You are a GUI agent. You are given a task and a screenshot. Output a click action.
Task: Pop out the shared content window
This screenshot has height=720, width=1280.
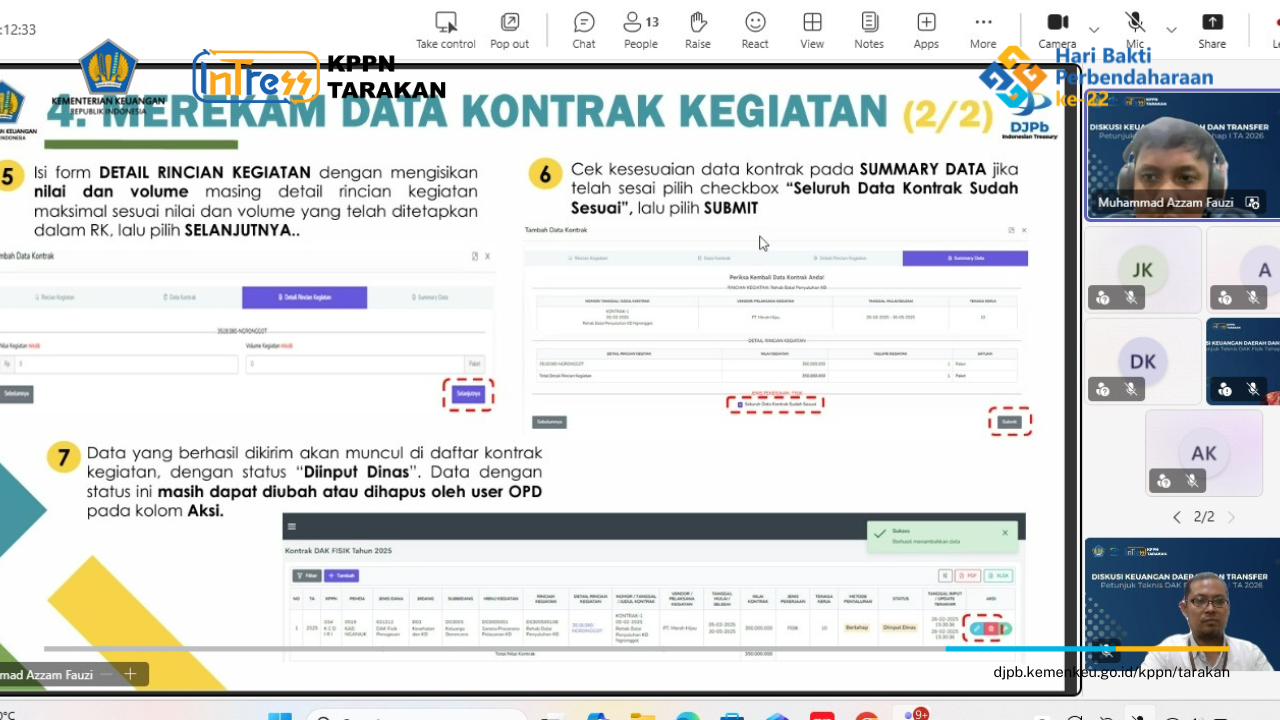509,30
